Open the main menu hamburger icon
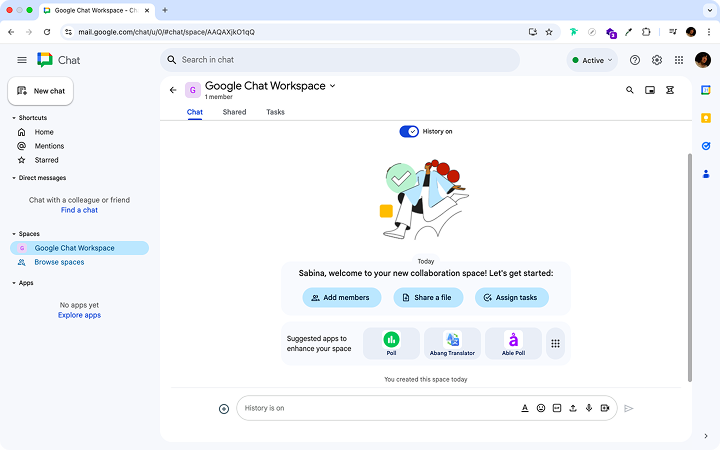Screen dimensions: 720x450 (22, 60)
